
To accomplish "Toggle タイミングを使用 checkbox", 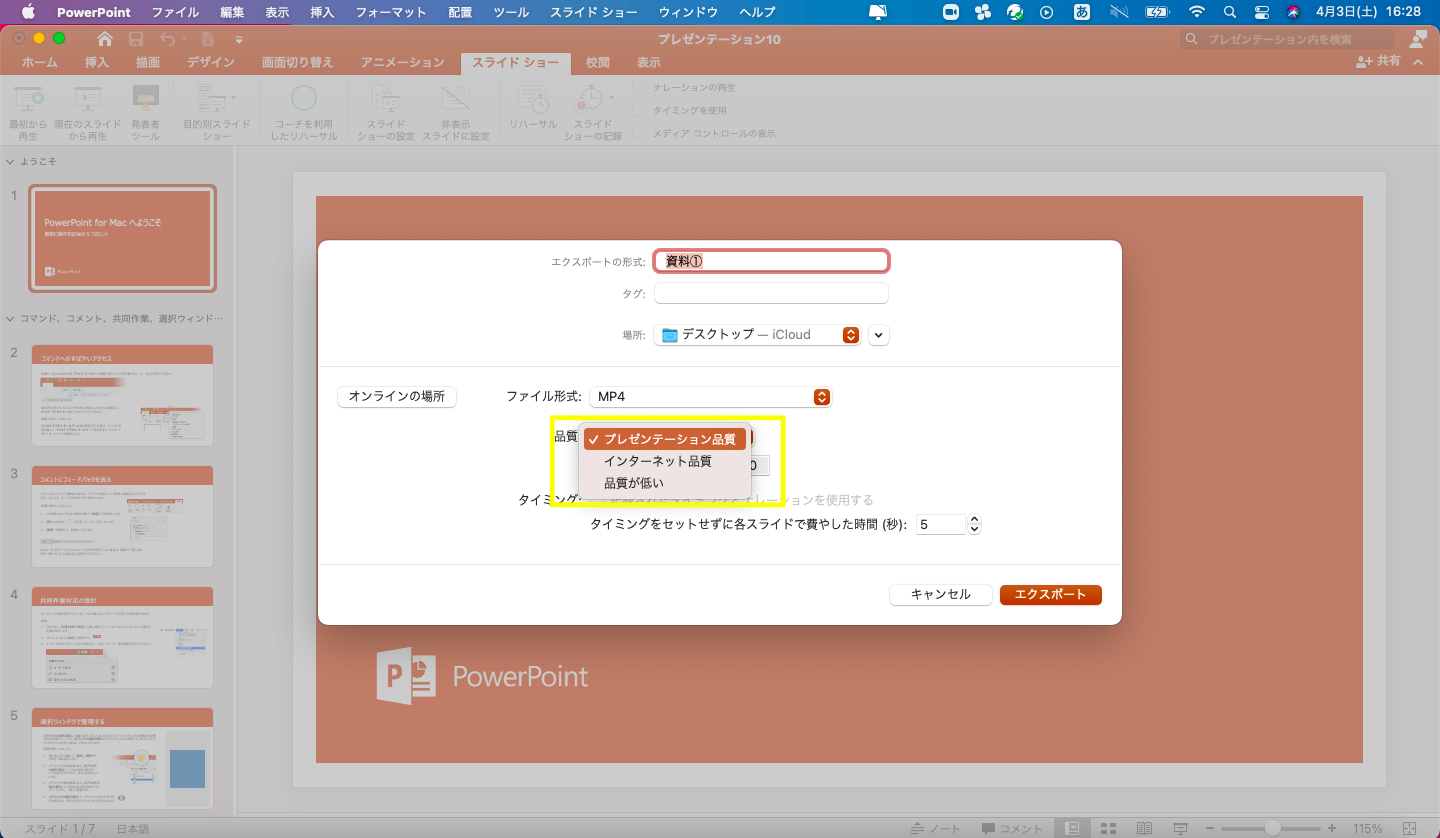I will [x=639, y=110].
